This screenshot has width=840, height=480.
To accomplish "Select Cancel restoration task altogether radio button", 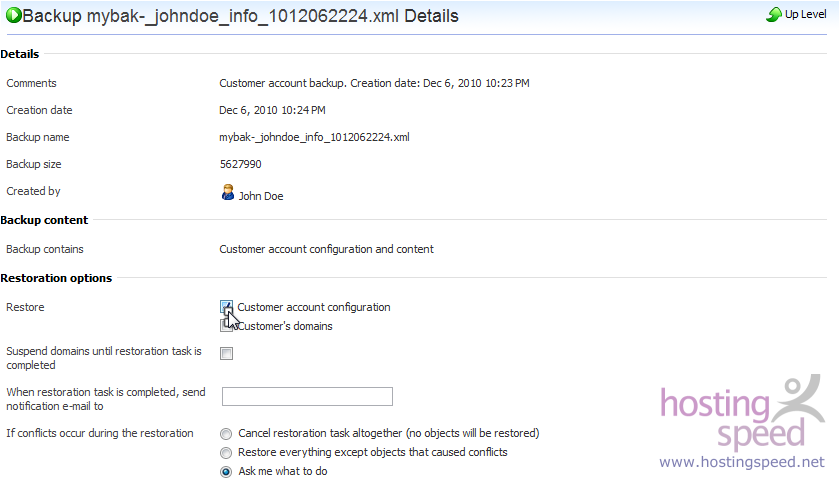I will pyautogui.click(x=226, y=433).
